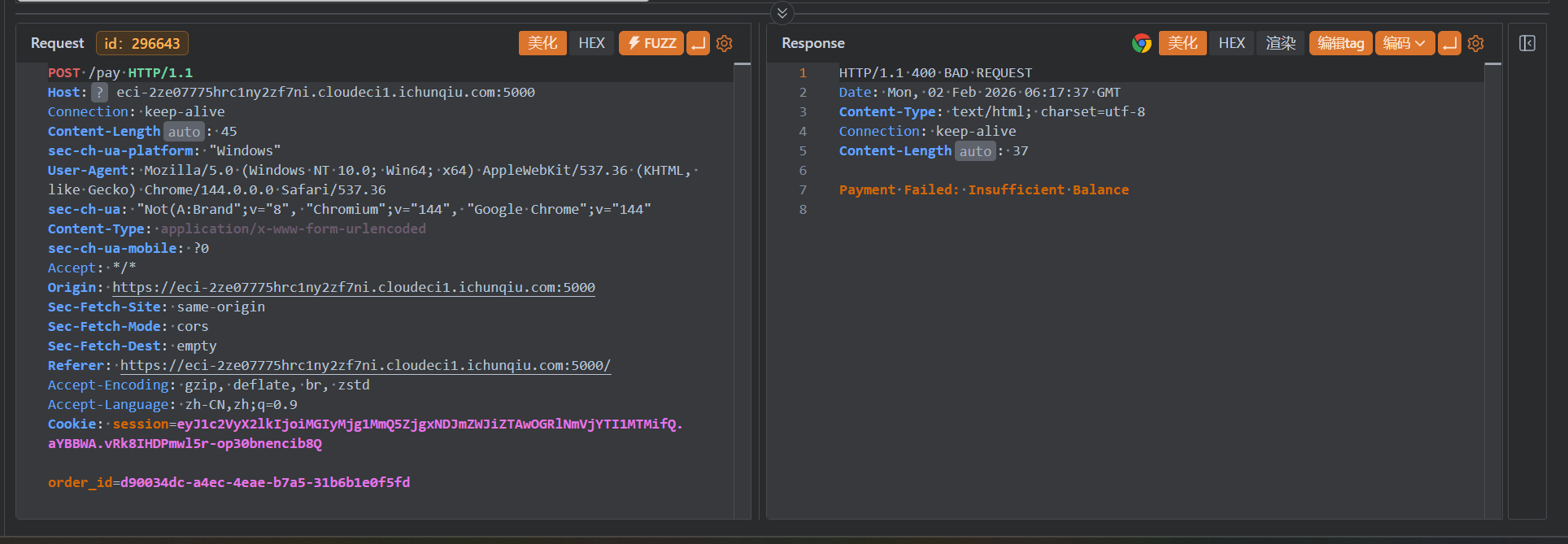Switch the Response view to HEX mode

1231,43
